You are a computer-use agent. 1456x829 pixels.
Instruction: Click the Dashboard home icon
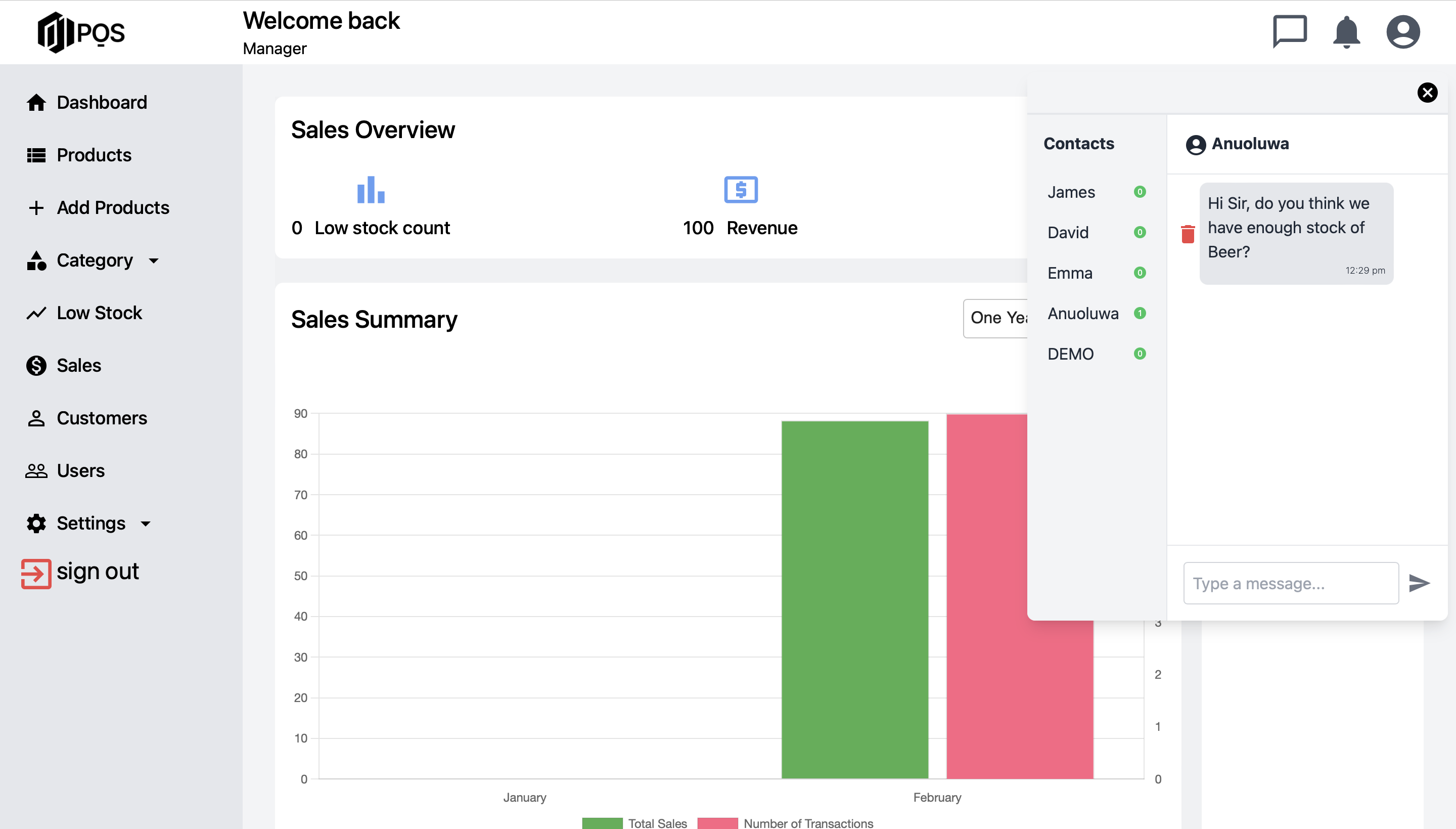click(x=36, y=103)
